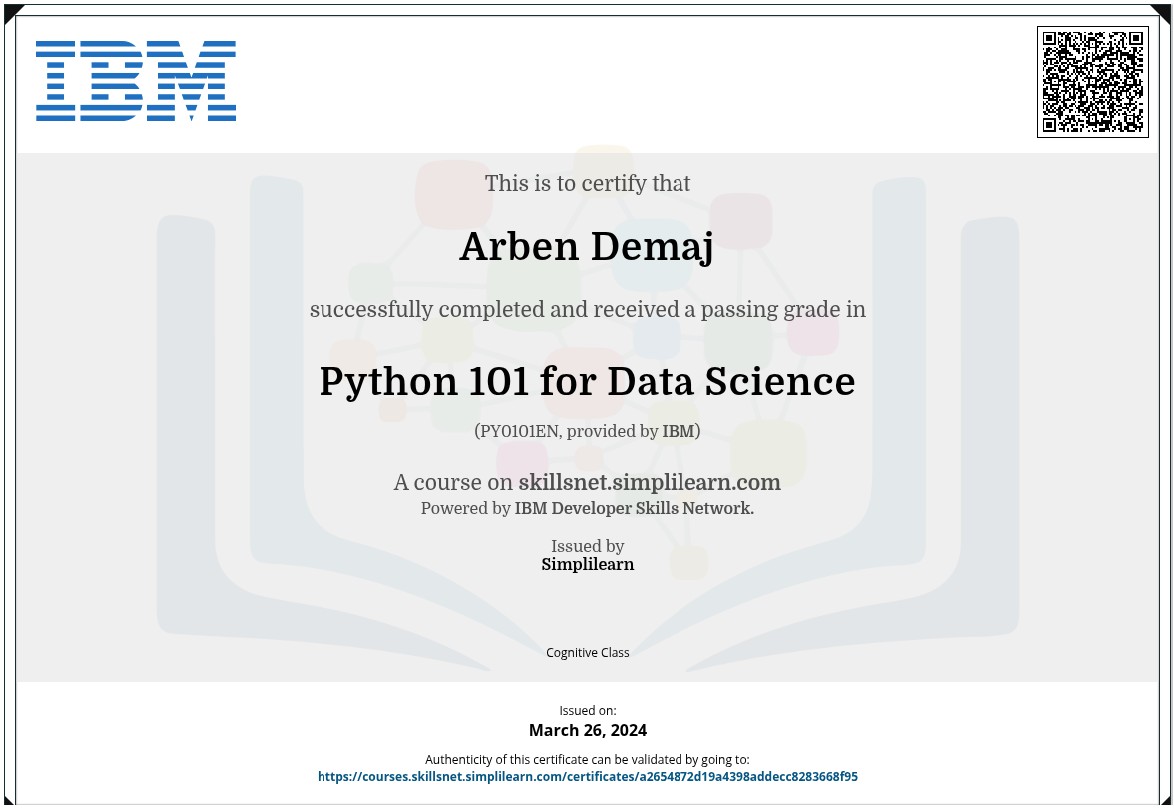Click the course title Python 101 for Data Science
1174x808 pixels.
[587, 381]
